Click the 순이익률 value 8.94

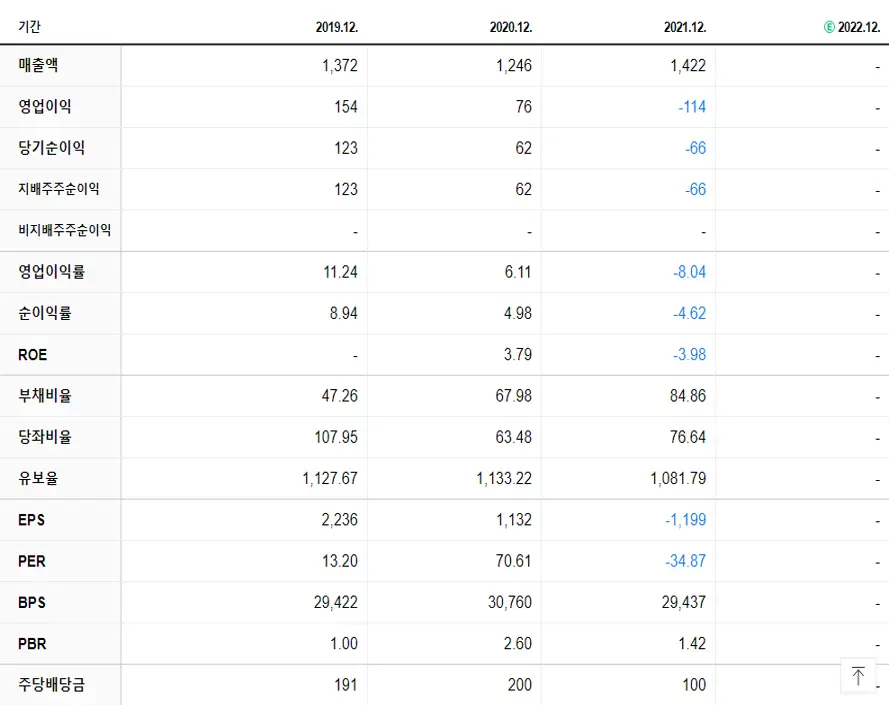[344, 314]
